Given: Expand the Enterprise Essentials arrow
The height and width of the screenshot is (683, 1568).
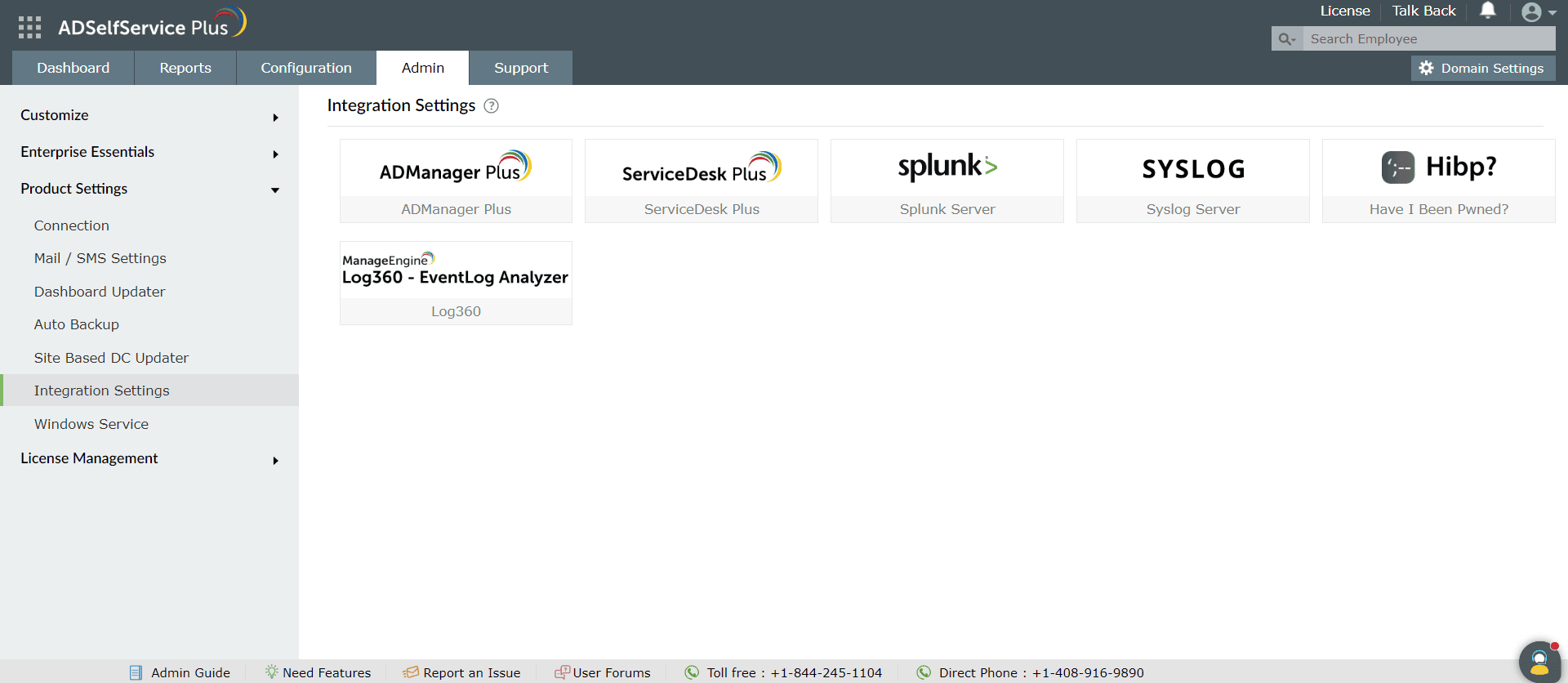Looking at the screenshot, I should pos(275,154).
